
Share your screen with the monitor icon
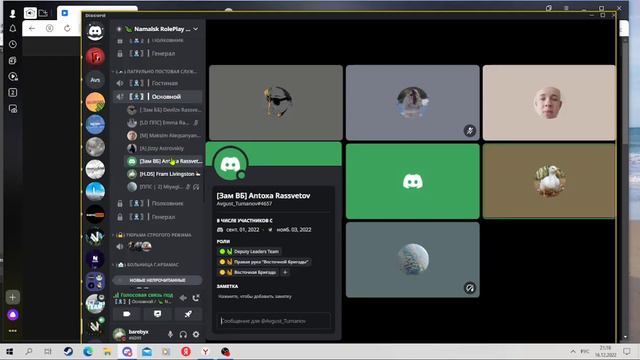tap(157, 314)
